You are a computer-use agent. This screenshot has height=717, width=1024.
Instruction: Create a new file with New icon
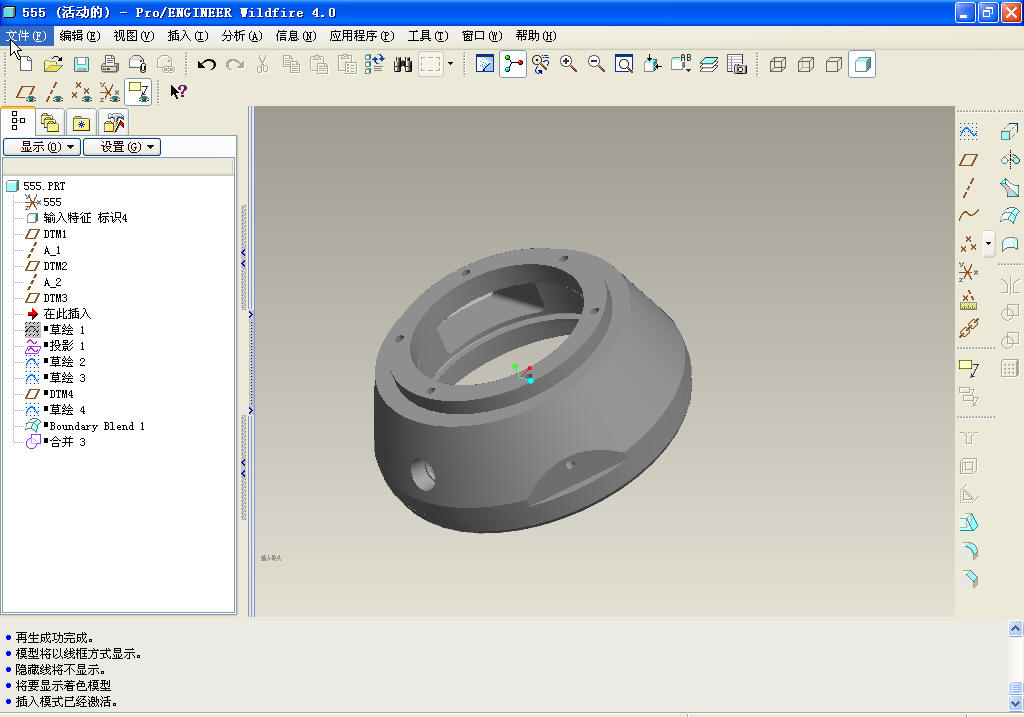[x=25, y=64]
